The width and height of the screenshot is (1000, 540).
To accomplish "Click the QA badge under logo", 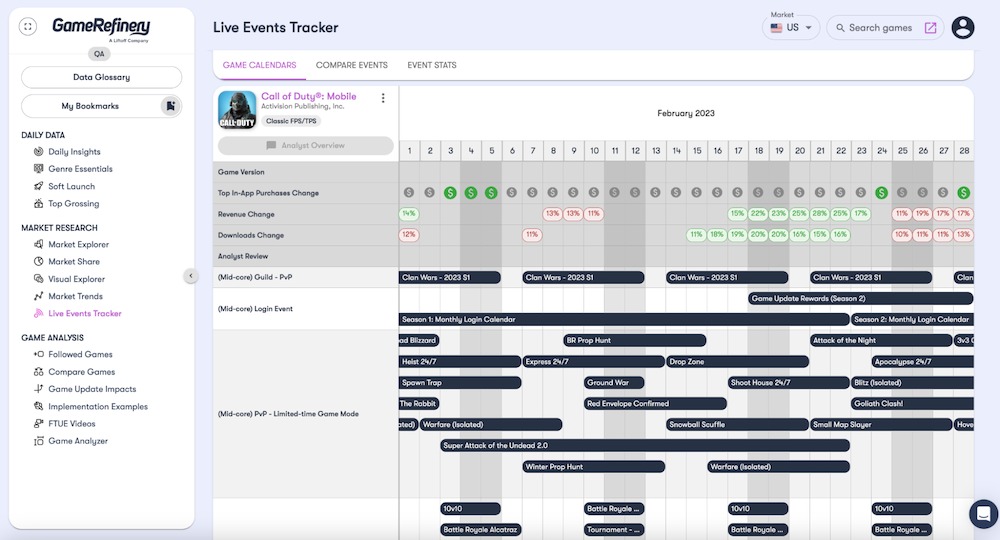I will click(x=99, y=54).
